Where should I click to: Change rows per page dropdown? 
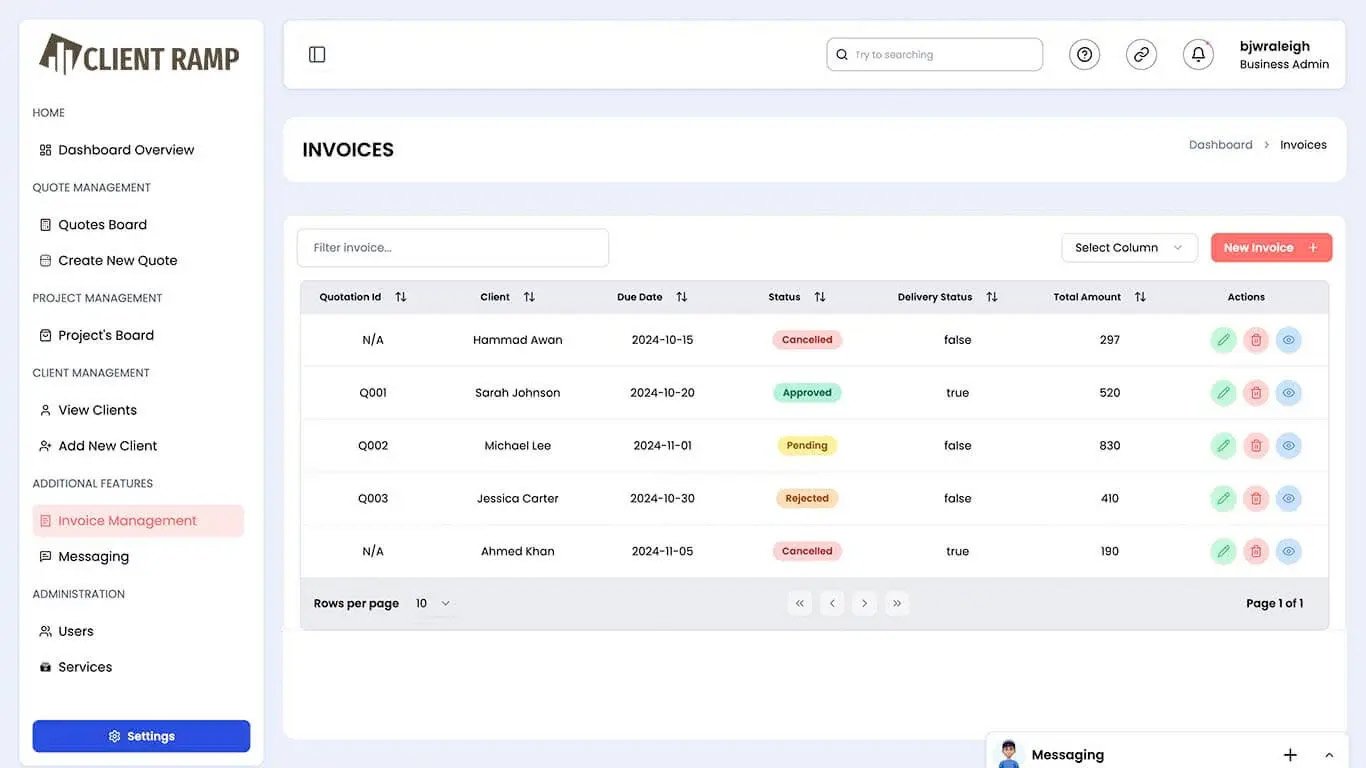click(x=433, y=603)
